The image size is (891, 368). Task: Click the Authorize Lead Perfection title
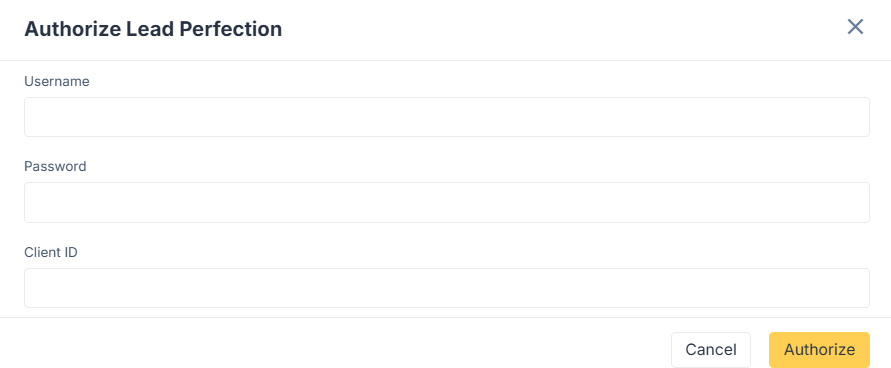(x=153, y=29)
